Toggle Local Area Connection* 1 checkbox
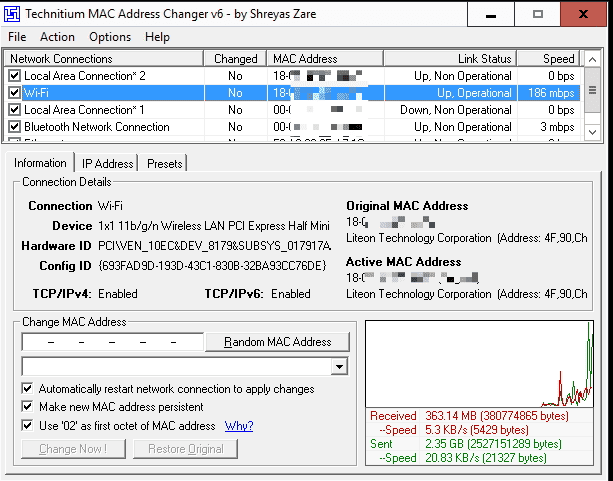 tap(14, 109)
